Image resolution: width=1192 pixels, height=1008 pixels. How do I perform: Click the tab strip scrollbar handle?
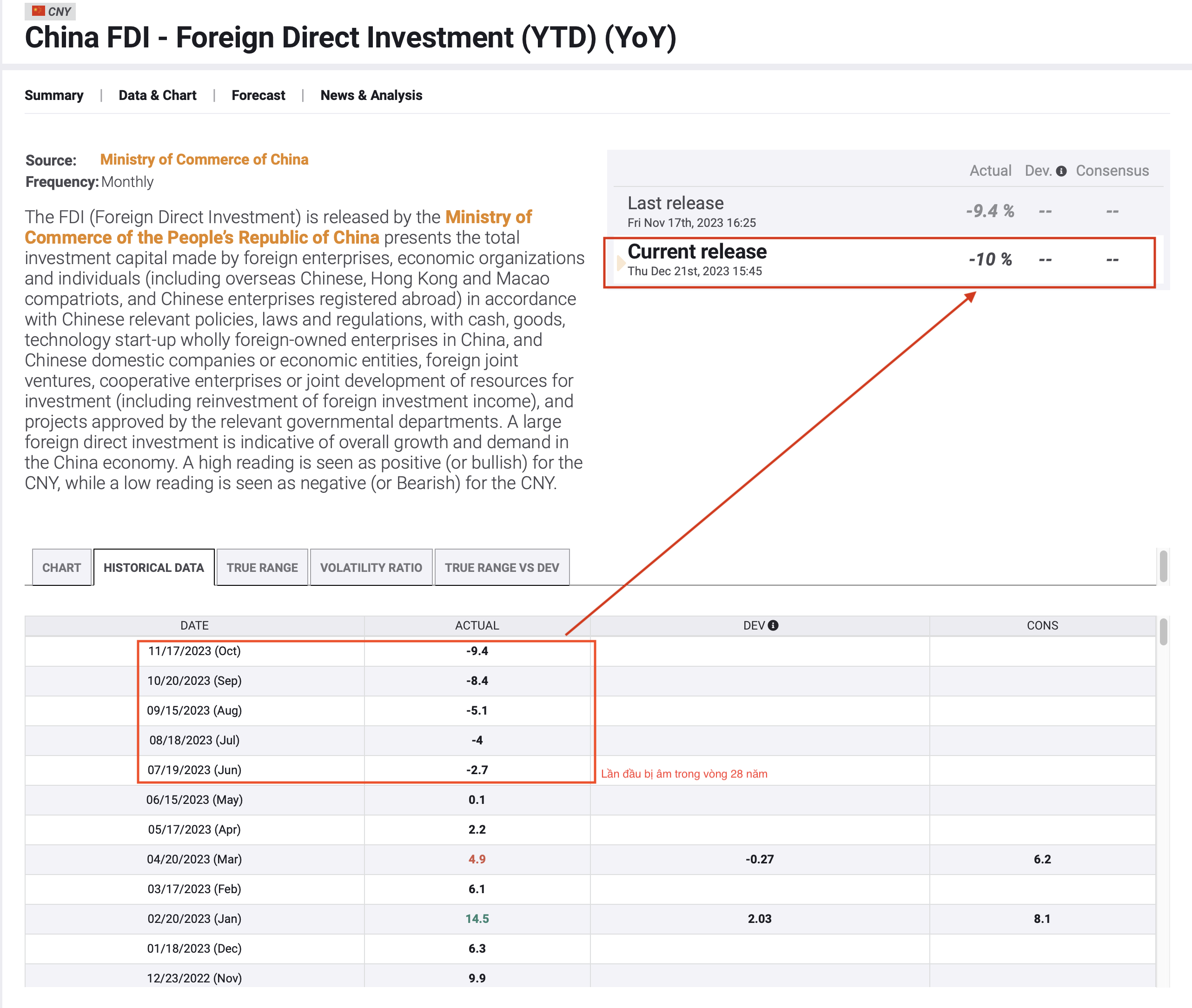tap(1164, 565)
